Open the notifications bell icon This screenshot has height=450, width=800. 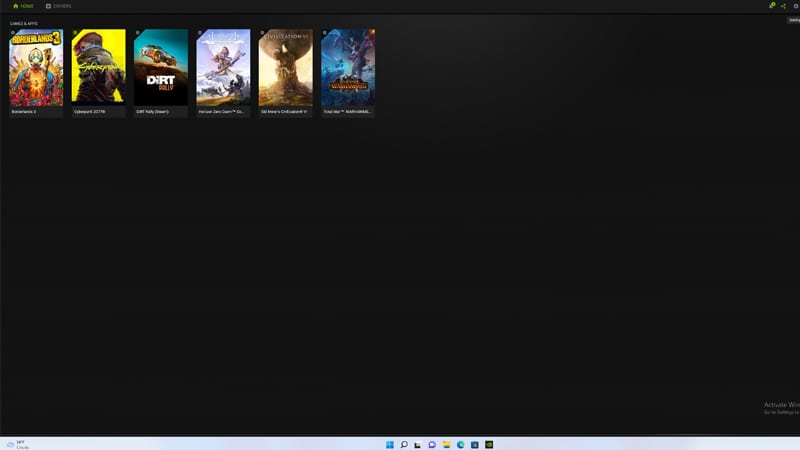point(771,6)
